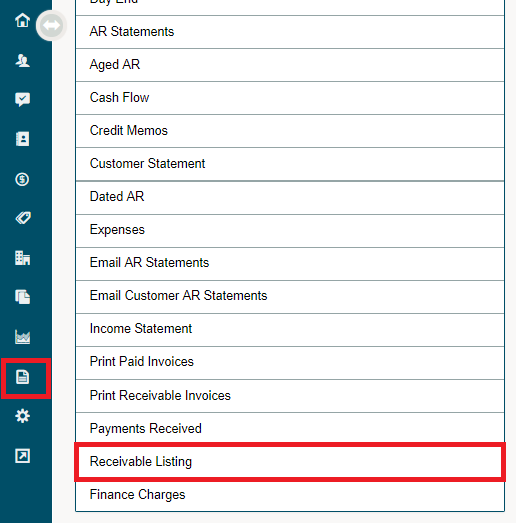Open the dollar sign payments icon
The width and height of the screenshot is (516, 523).
pyautogui.click(x=22, y=179)
